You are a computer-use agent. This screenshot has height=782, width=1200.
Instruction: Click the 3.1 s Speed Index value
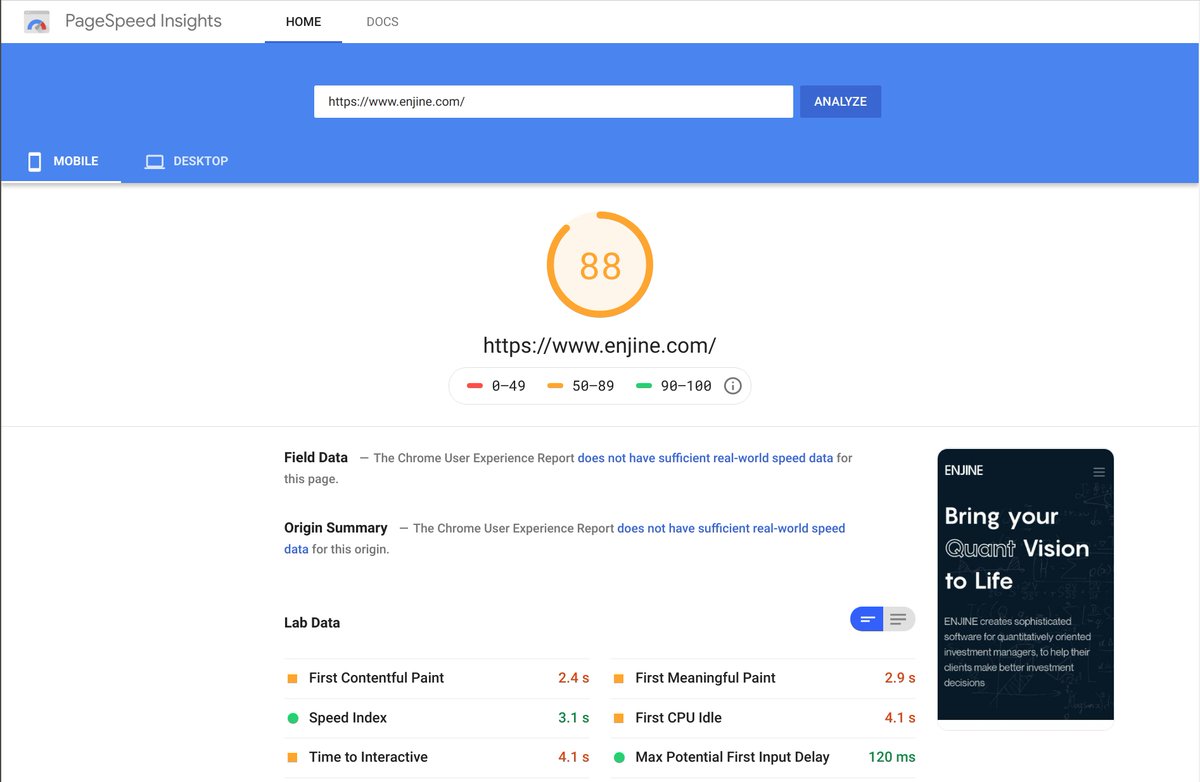point(573,718)
